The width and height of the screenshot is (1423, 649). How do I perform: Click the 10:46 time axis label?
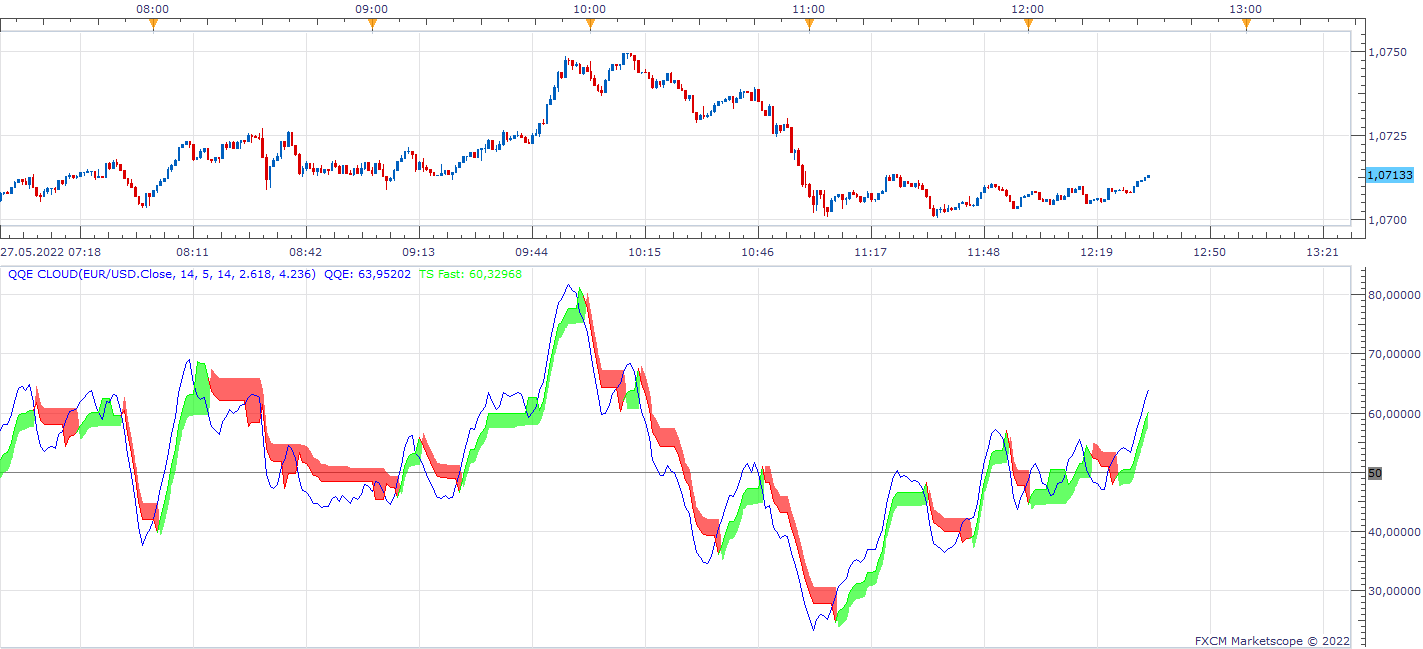tap(758, 253)
